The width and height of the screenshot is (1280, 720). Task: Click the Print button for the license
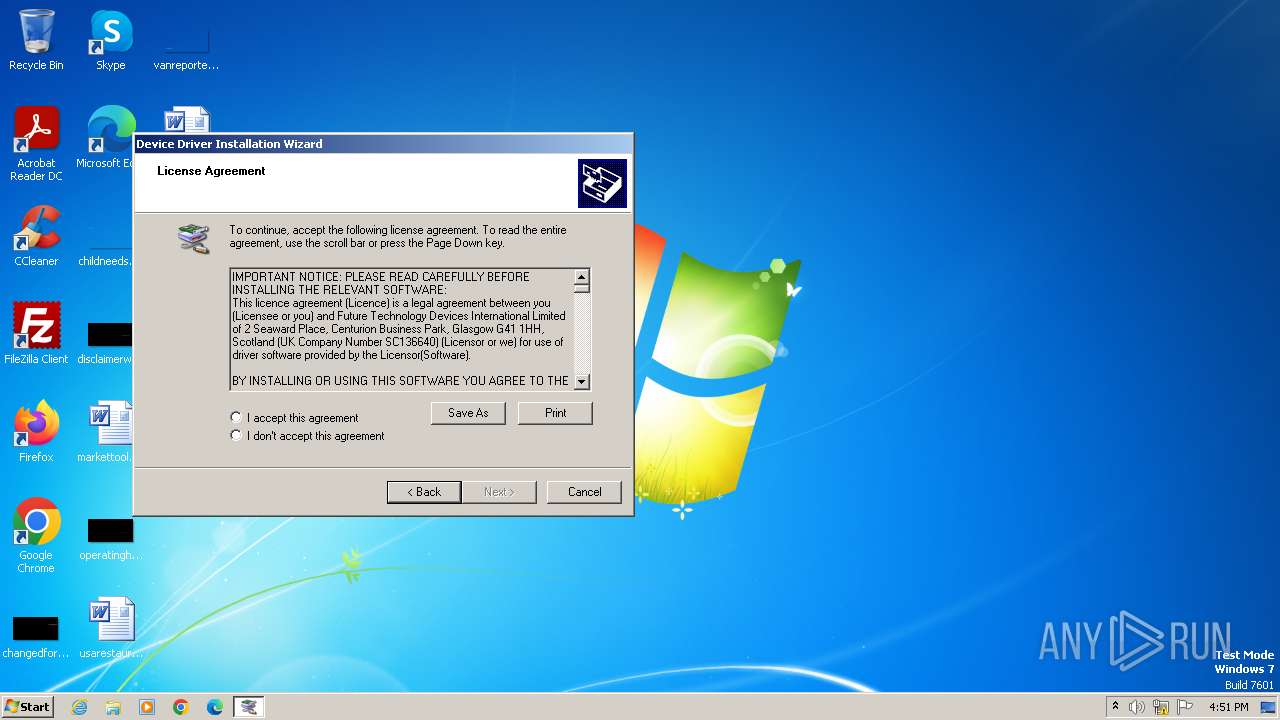pos(555,413)
